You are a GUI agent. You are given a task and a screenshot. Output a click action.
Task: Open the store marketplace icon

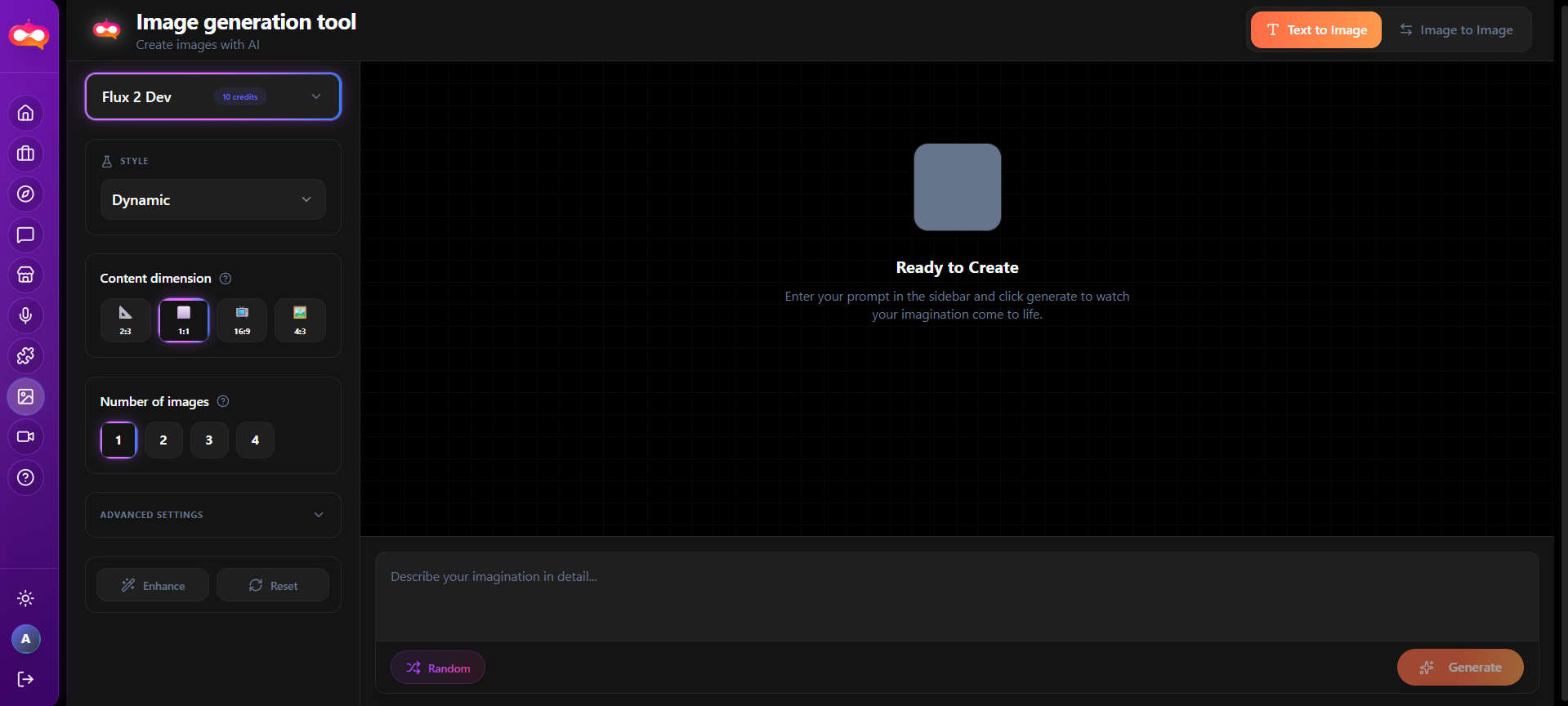pyautogui.click(x=25, y=275)
